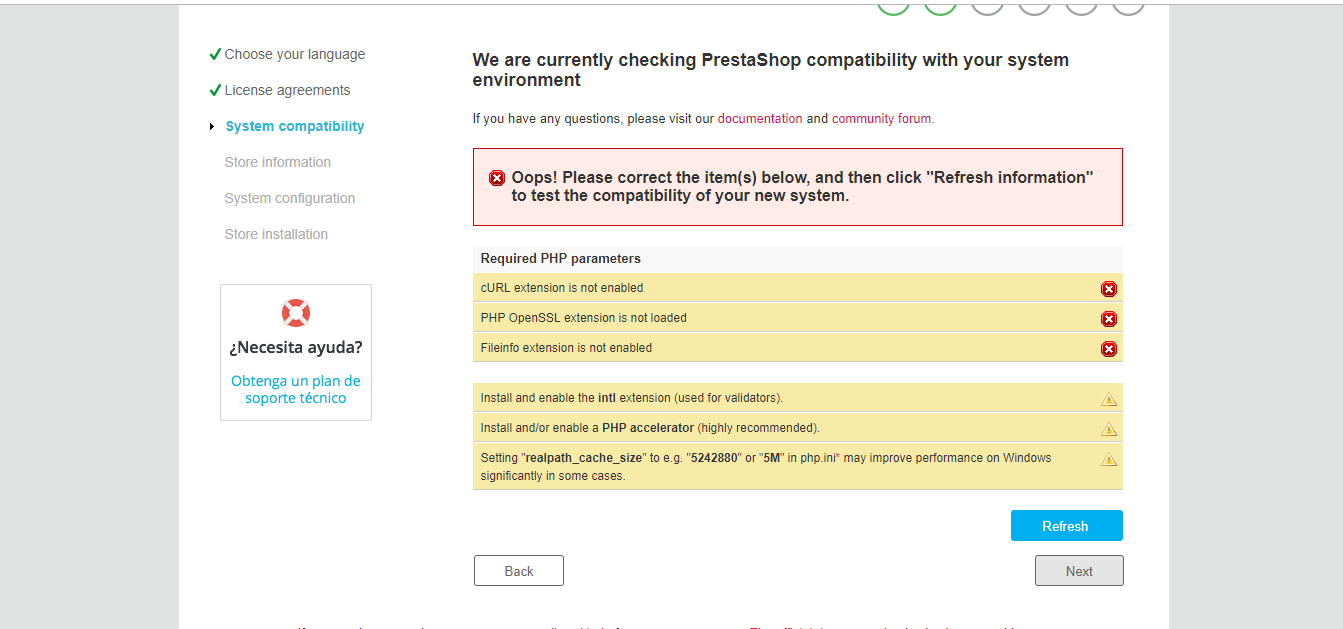Select the Store information step
1343x629 pixels.
pyautogui.click(x=278, y=162)
